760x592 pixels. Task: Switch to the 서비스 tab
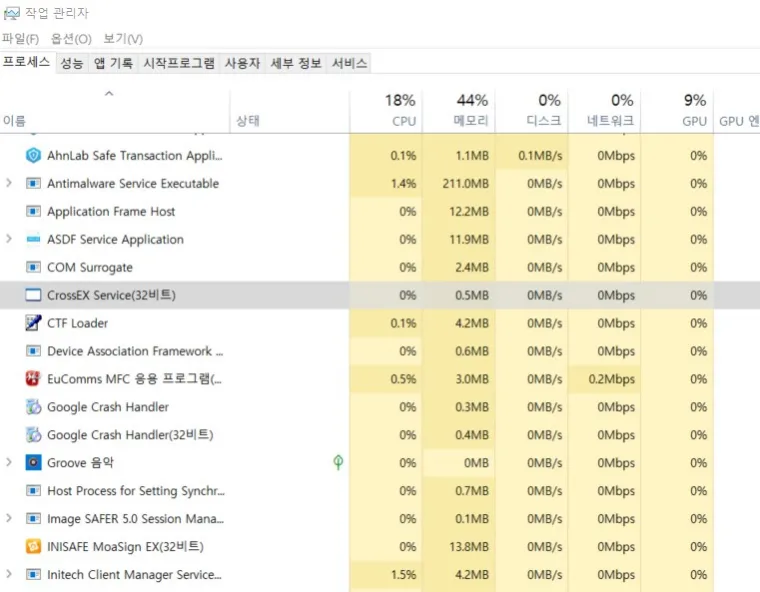(349, 63)
